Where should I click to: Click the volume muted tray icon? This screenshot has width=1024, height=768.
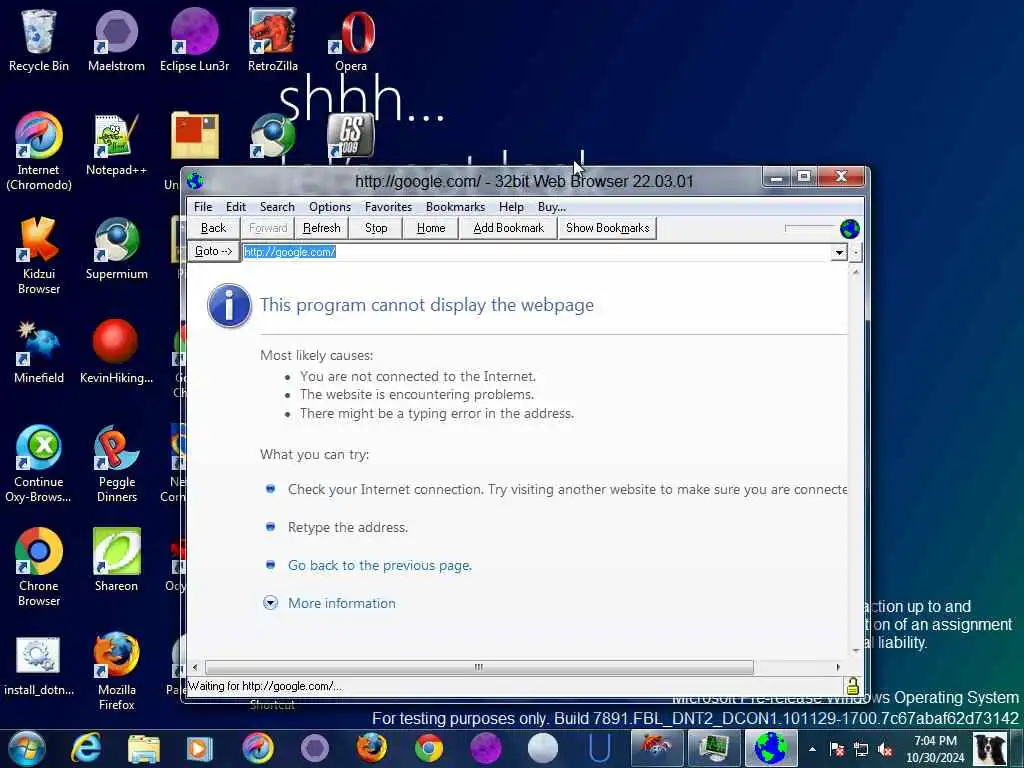click(x=886, y=749)
